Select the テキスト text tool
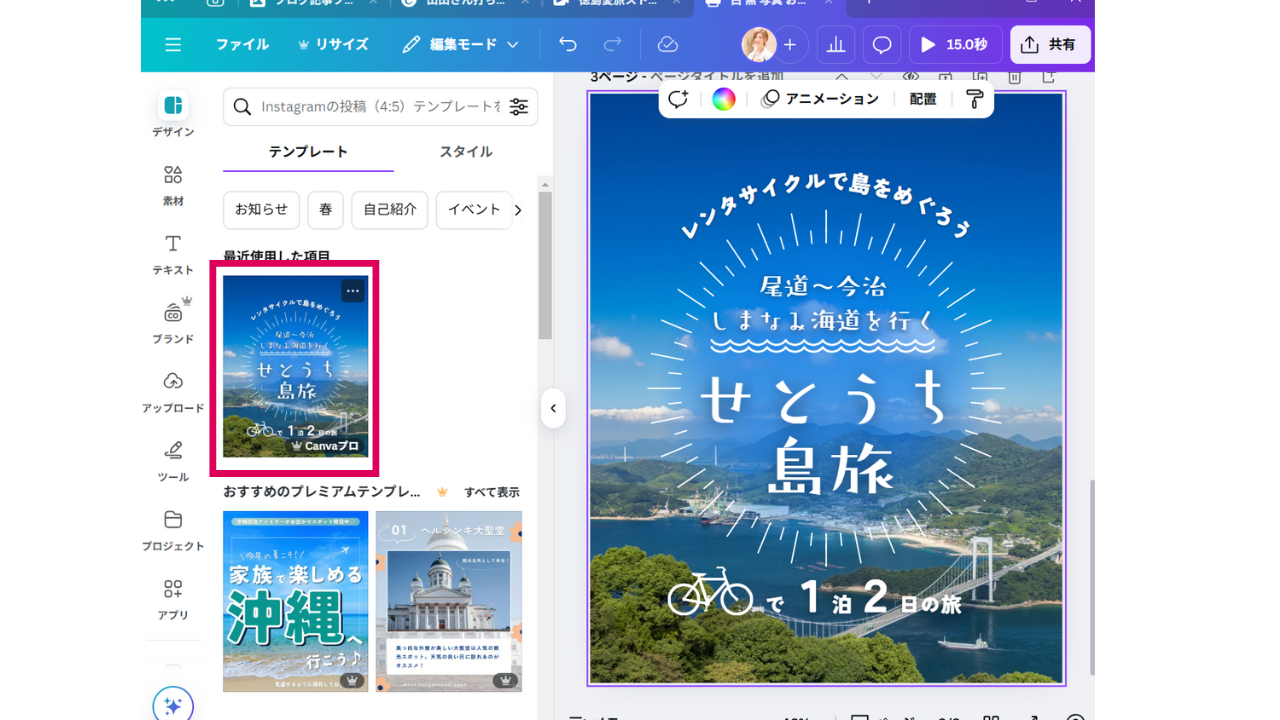Image resolution: width=1280 pixels, height=720 pixels. pos(173,254)
